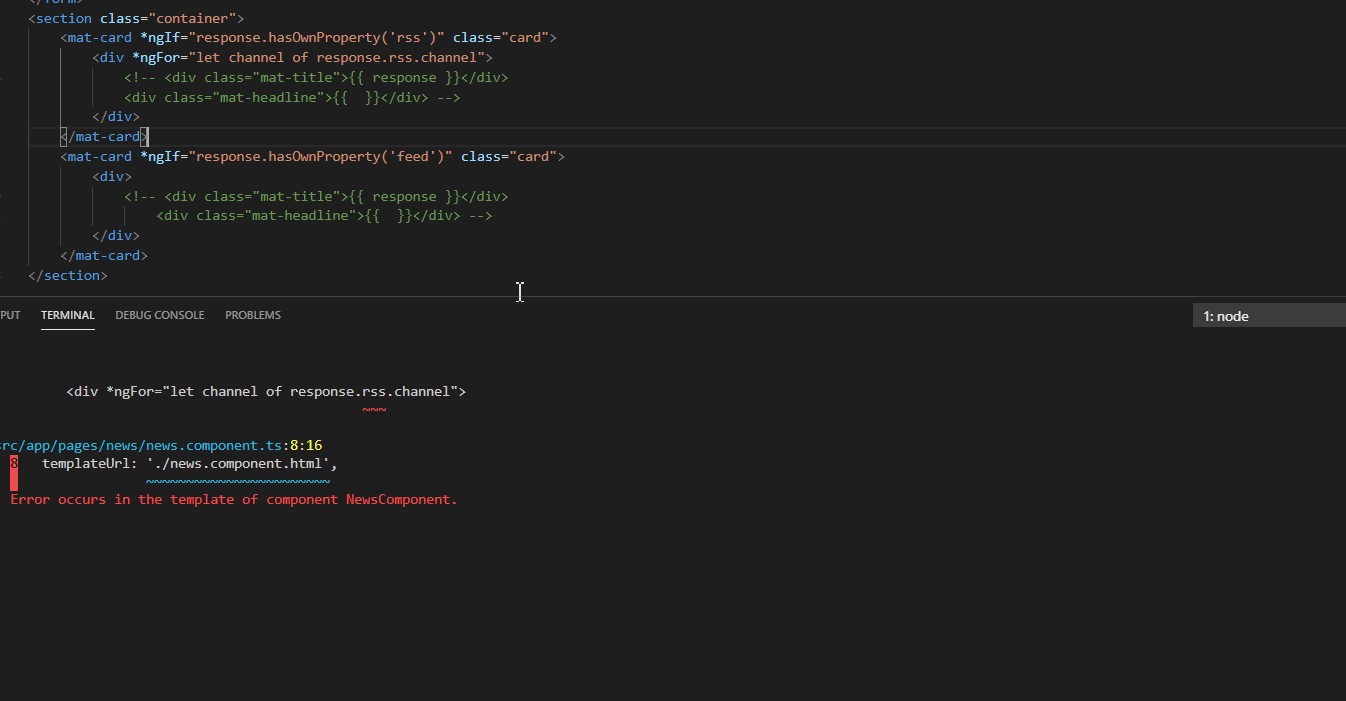Click the mat-card line checking 'feed' property
The width and height of the screenshot is (1346, 701).
point(312,157)
